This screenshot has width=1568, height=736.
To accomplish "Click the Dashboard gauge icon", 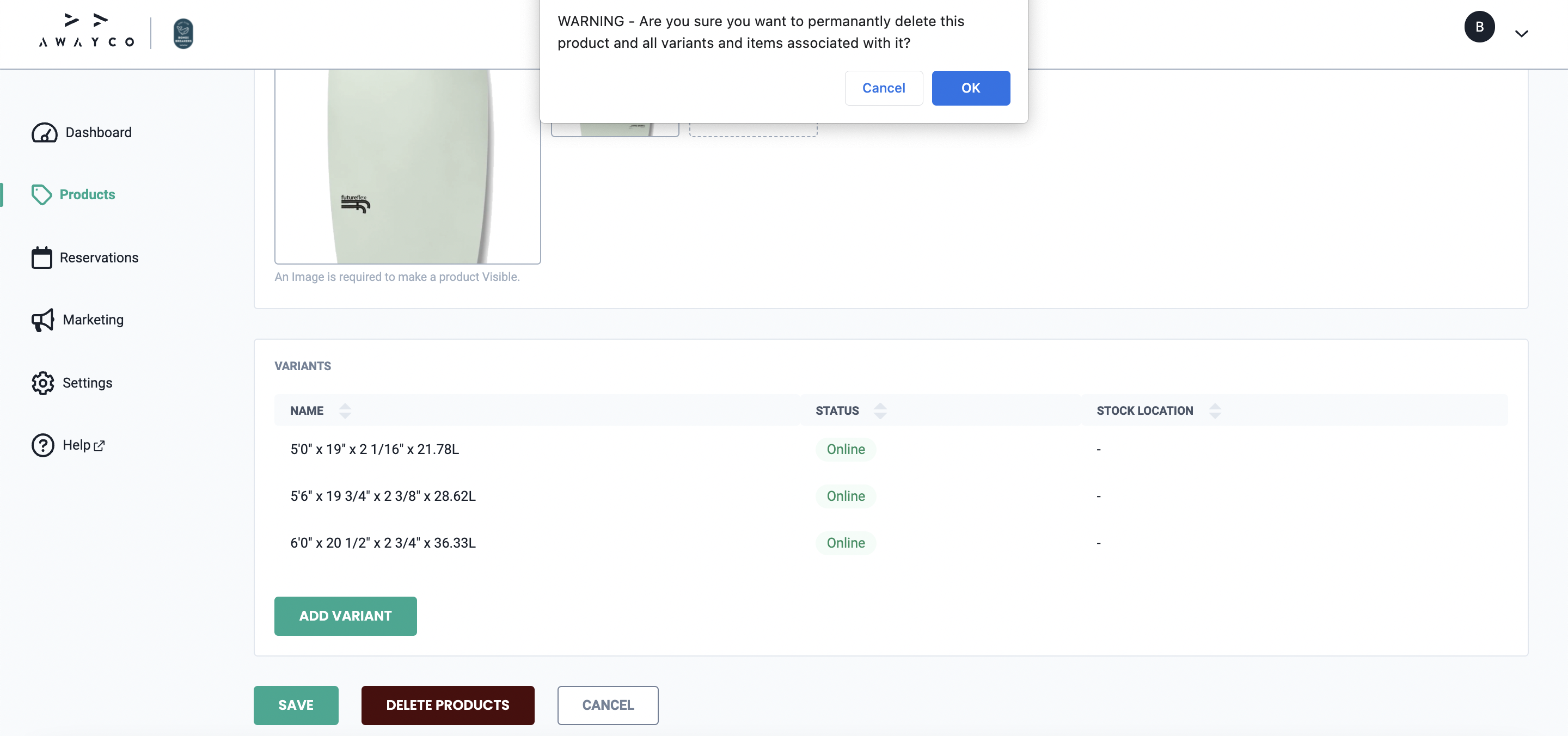I will tap(45, 133).
